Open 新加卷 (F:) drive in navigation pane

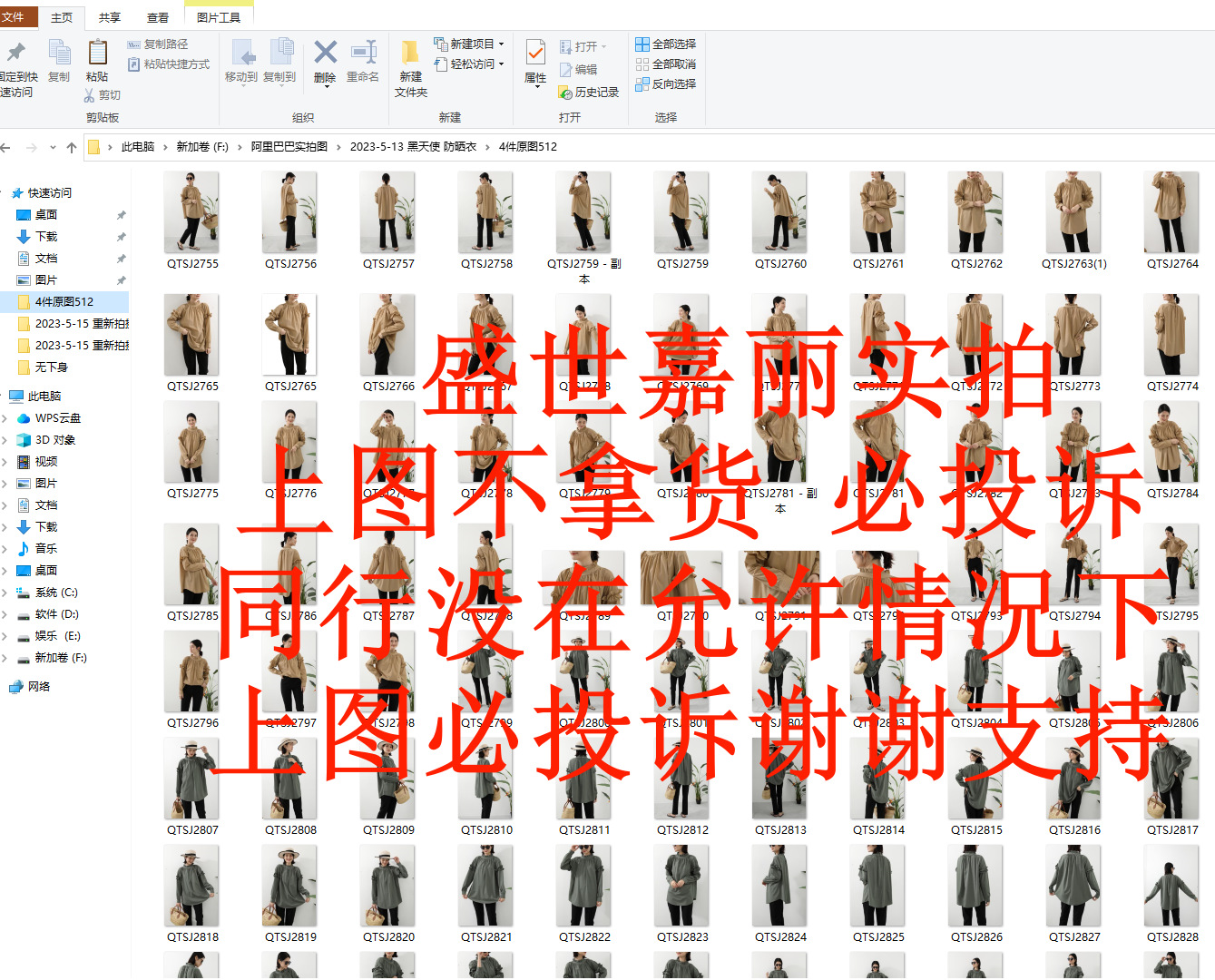pos(61,658)
